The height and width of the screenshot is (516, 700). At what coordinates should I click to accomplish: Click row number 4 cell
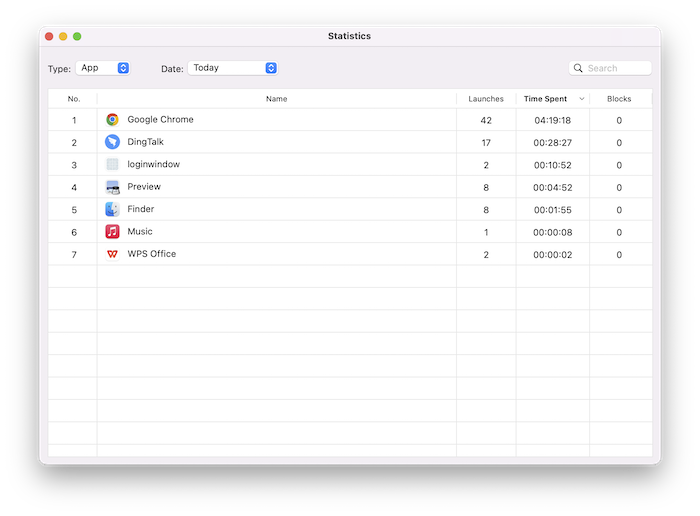tap(74, 187)
